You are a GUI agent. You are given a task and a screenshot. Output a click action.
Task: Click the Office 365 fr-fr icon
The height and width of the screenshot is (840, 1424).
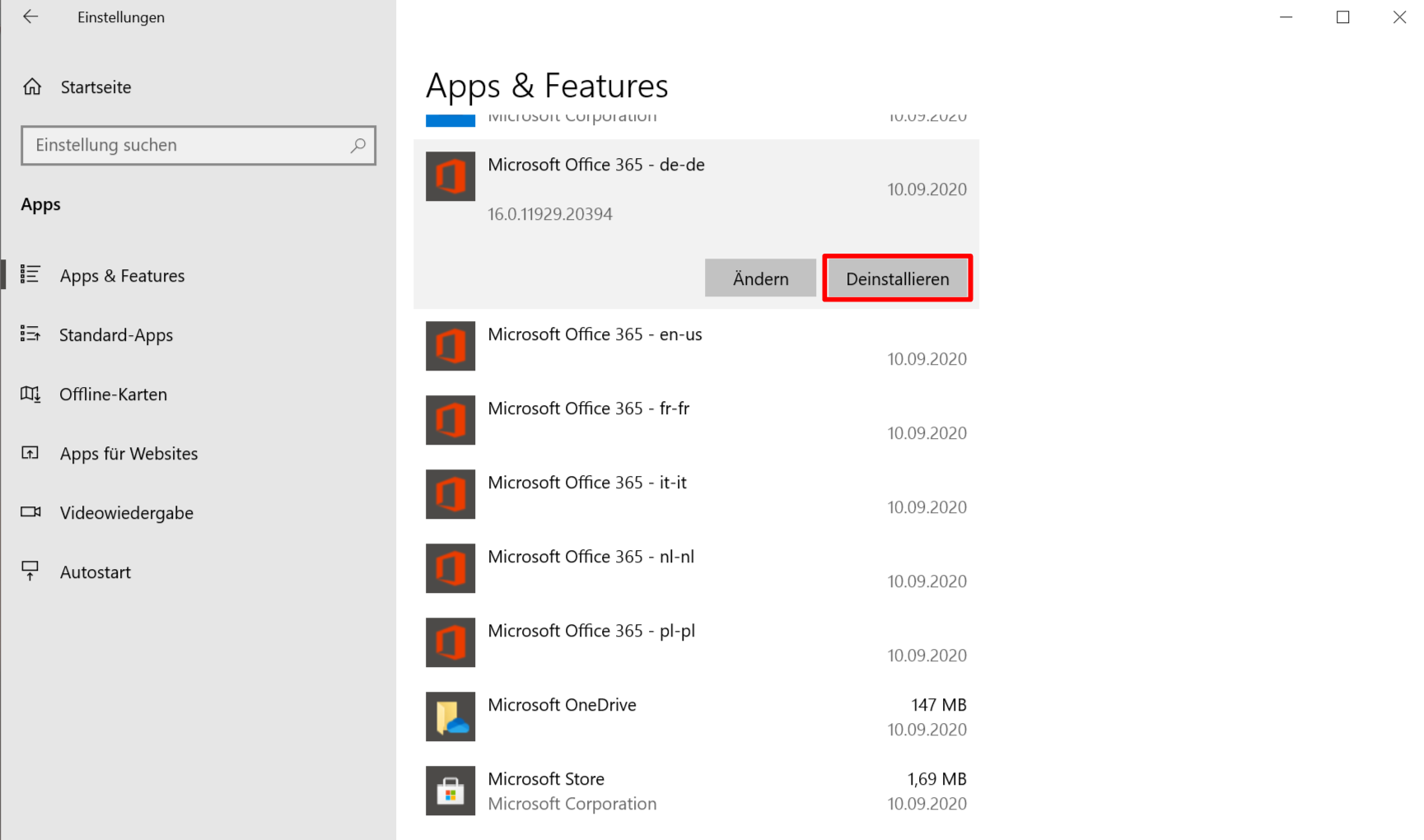(451, 420)
